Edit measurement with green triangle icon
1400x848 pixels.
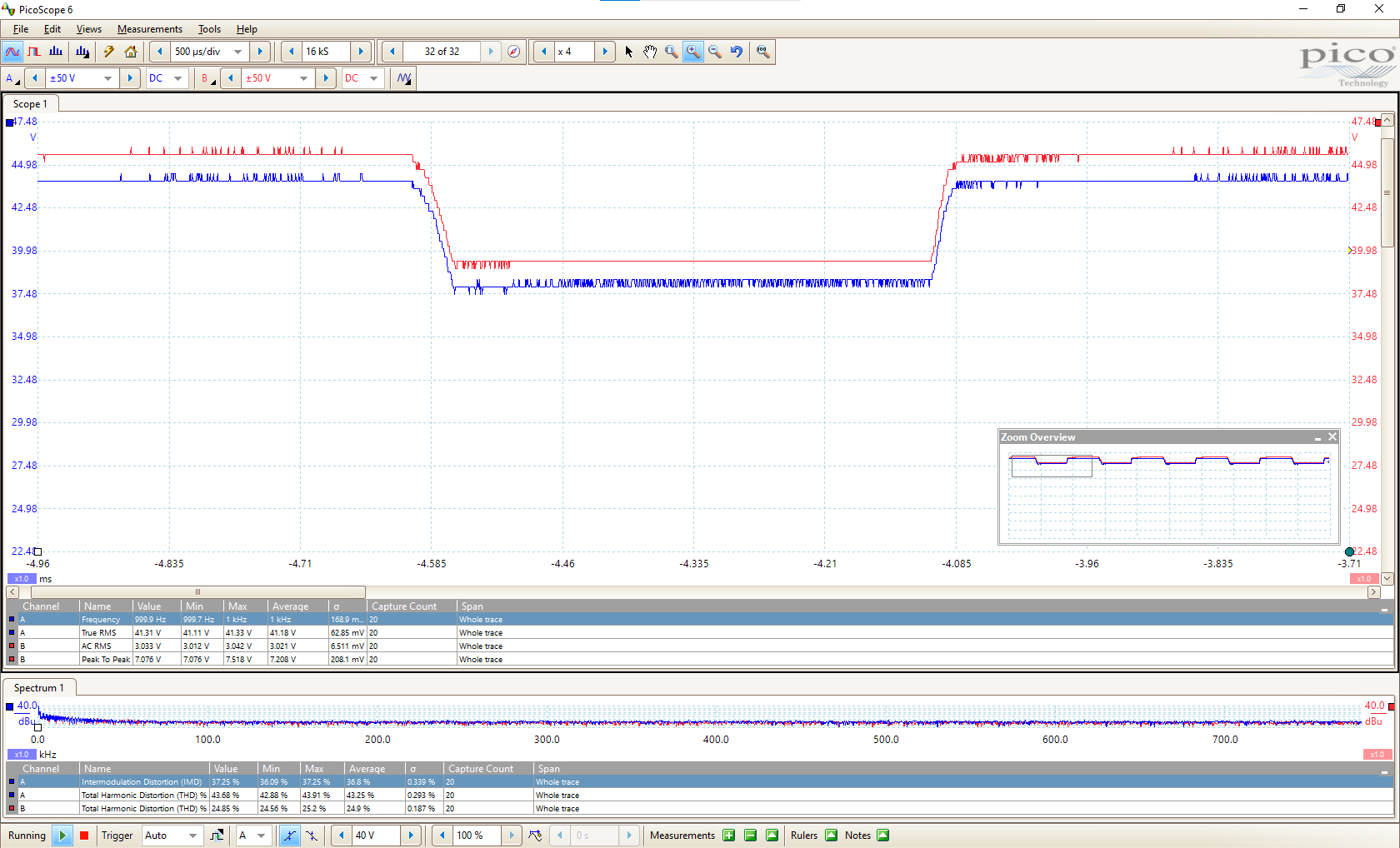772,836
